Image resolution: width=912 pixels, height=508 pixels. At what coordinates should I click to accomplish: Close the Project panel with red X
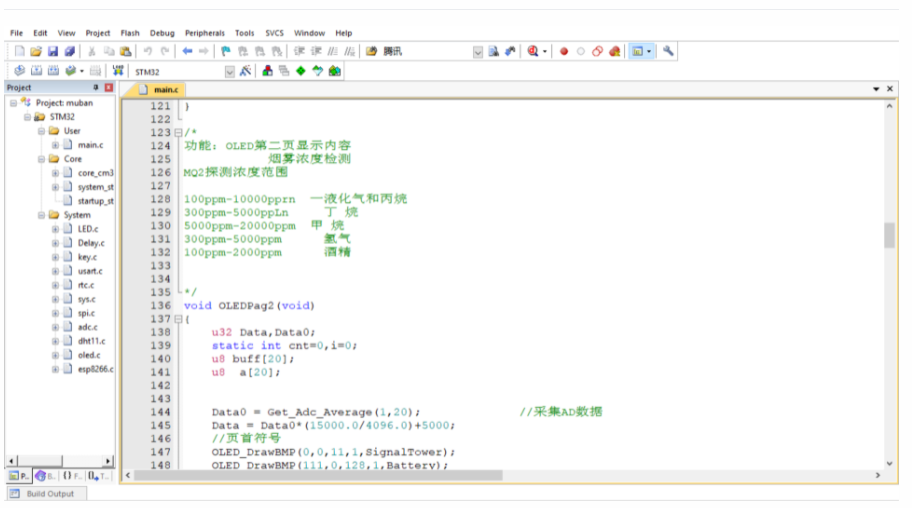[109, 87]
